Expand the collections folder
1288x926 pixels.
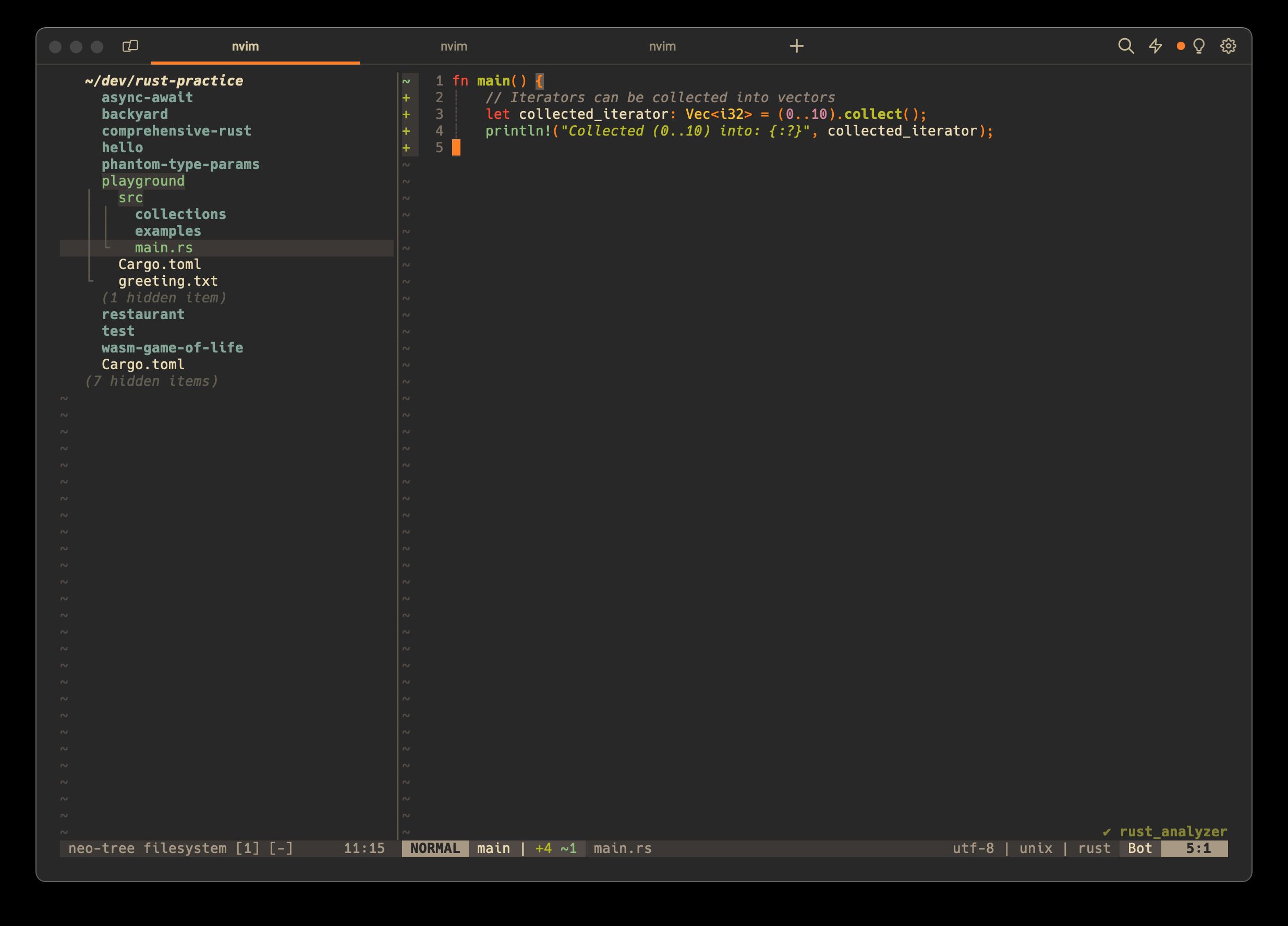(x=180, y=214)
